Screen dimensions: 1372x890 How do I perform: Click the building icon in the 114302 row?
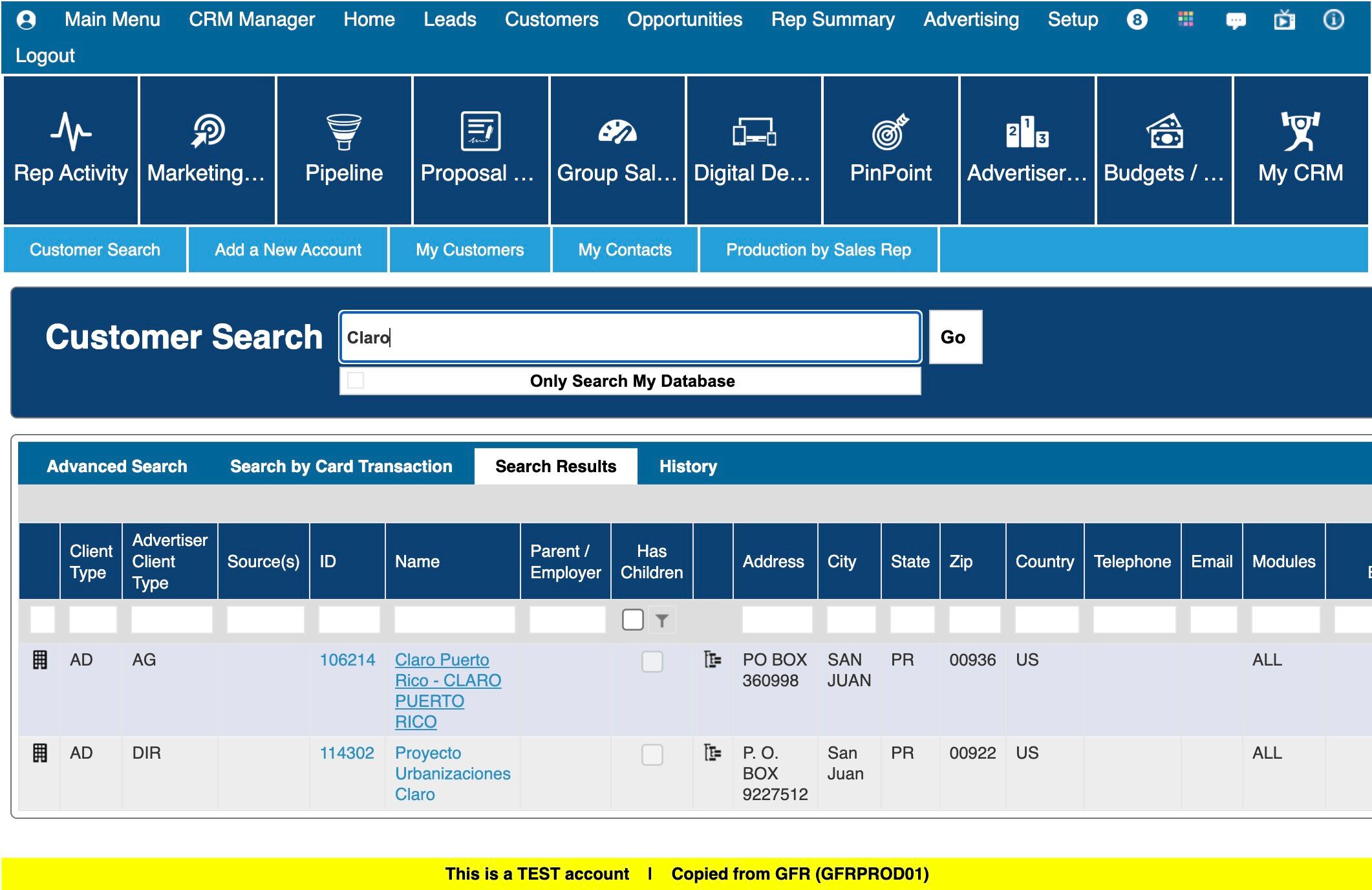click(x=39, y=753)
